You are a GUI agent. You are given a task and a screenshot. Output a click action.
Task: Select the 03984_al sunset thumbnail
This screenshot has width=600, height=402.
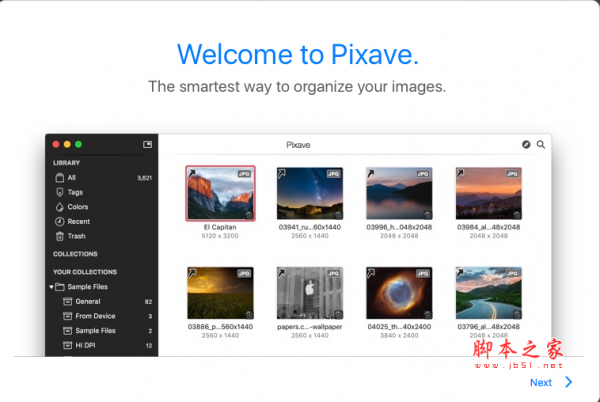click(489, 193)
